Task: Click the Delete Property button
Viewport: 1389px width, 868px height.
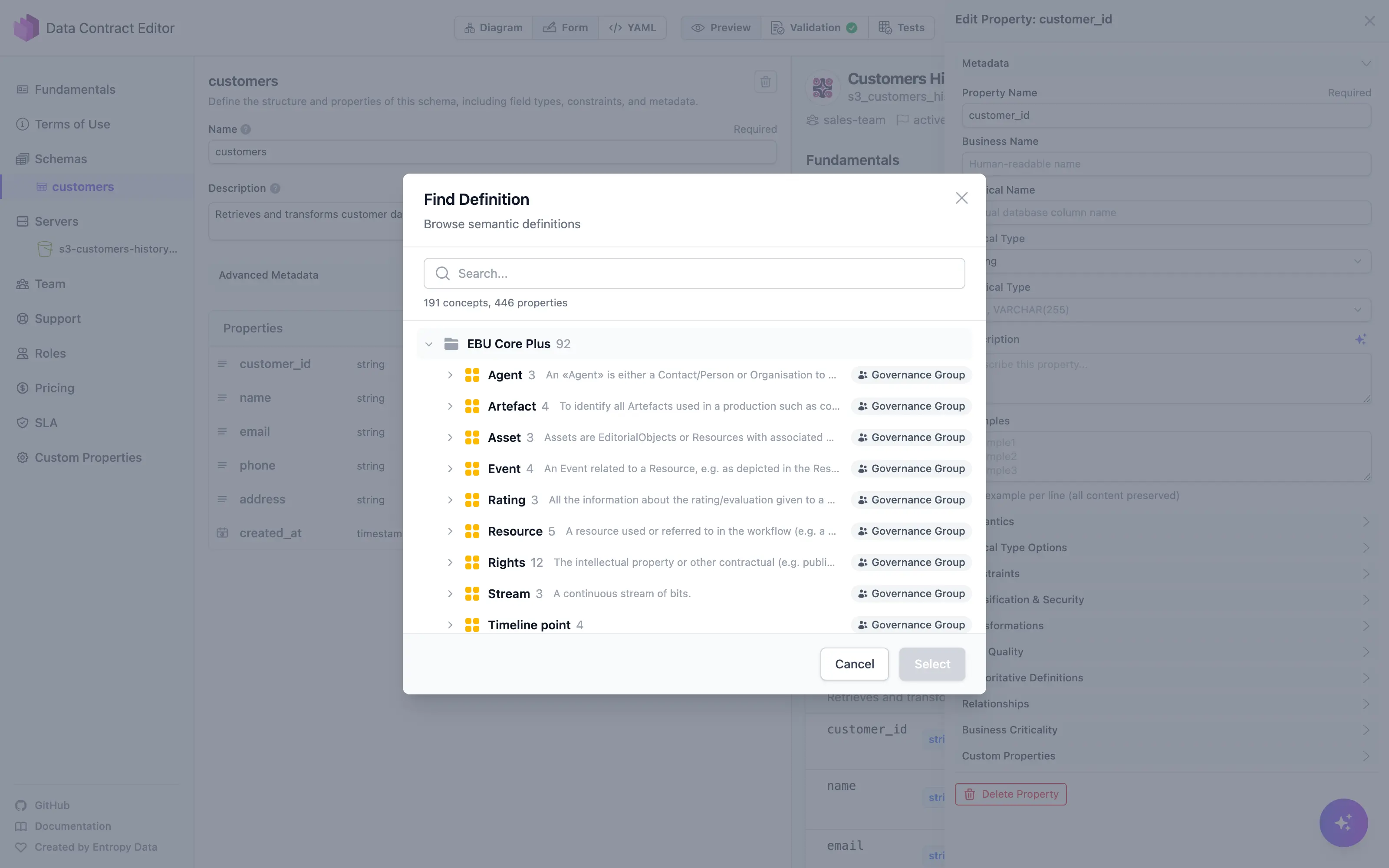Action: tap(1010, 794)
